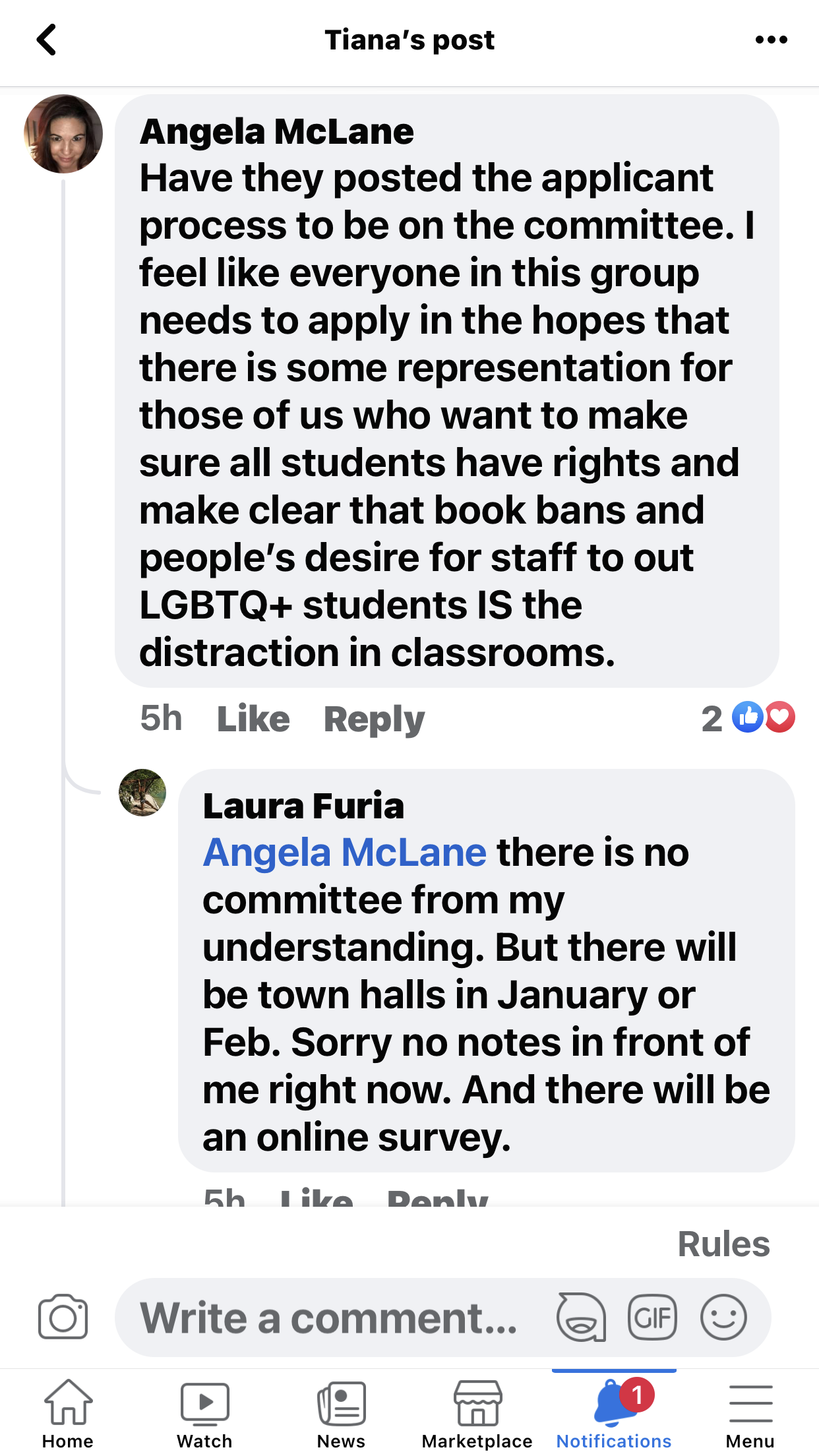The width and height of the screenshot is (819, 1456).
Task: Tap the blue Angela McLane mention
Action: (x=344, y=853)
